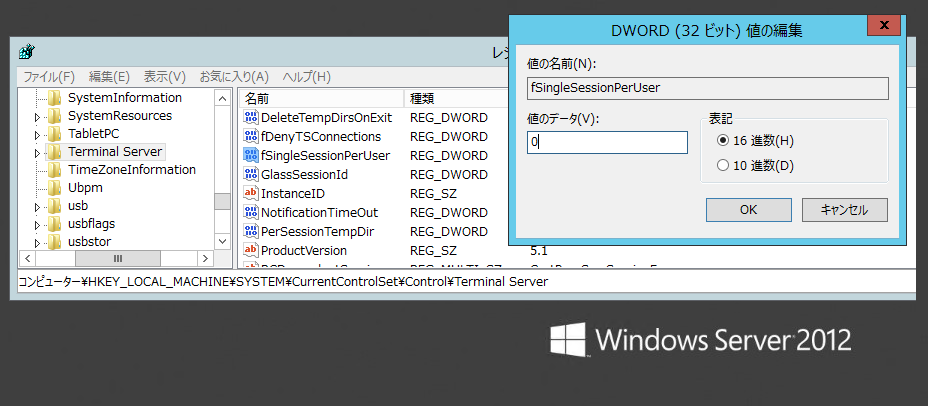The image size is (928, 406).
Task: Click the 値のデータ(V) input field
Action: (x=607, y=143)
